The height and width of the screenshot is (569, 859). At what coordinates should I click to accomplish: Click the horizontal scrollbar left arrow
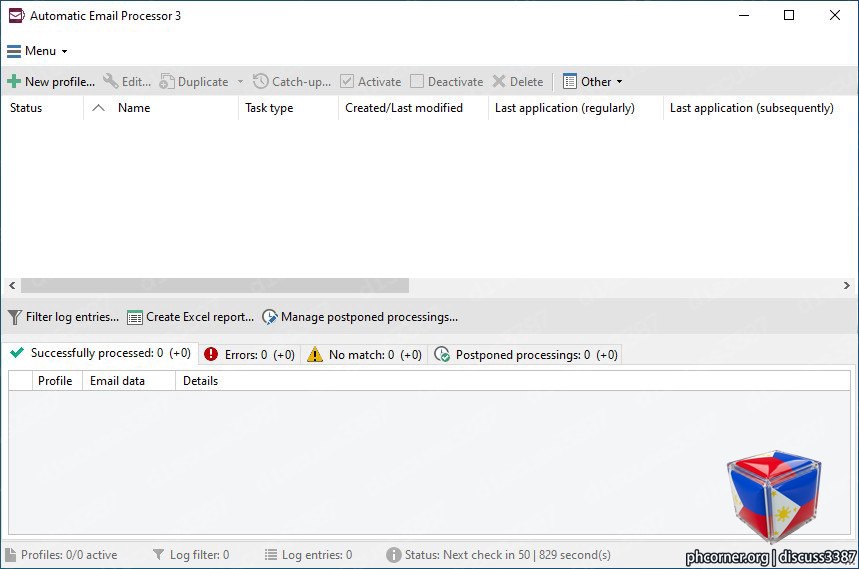12,285
